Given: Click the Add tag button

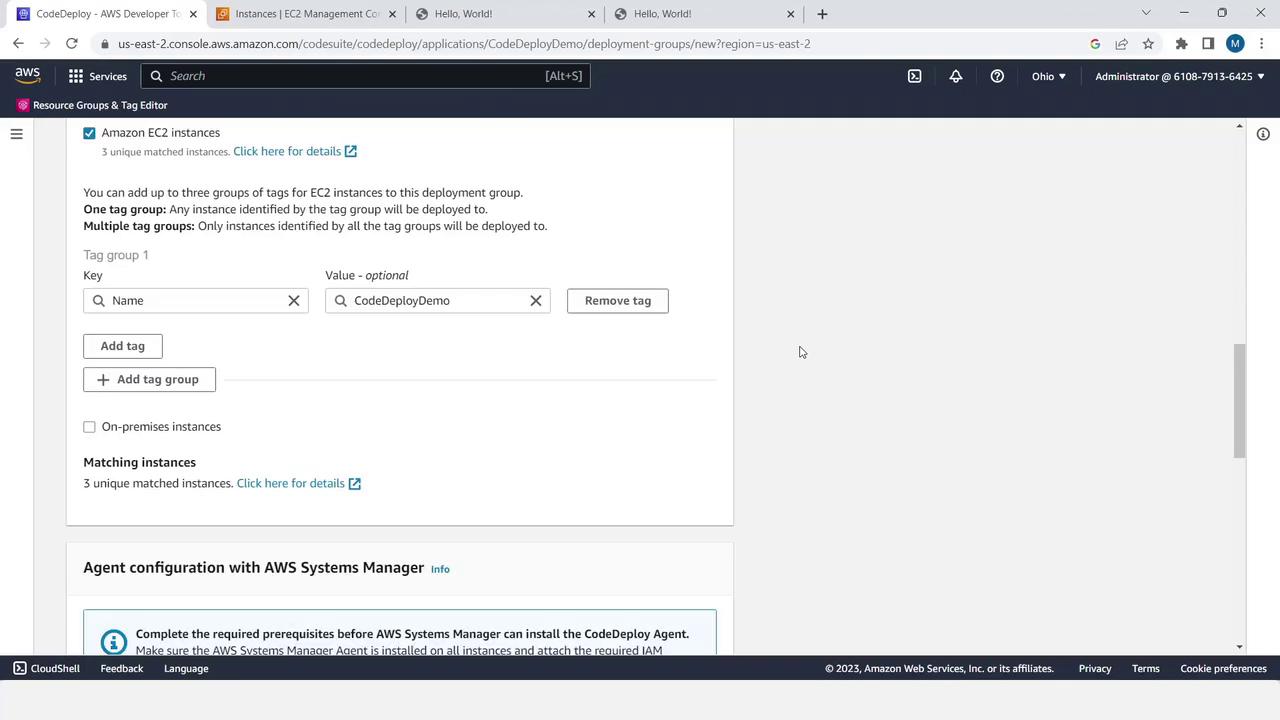Looking at the screenshot, I should (123, 346).
